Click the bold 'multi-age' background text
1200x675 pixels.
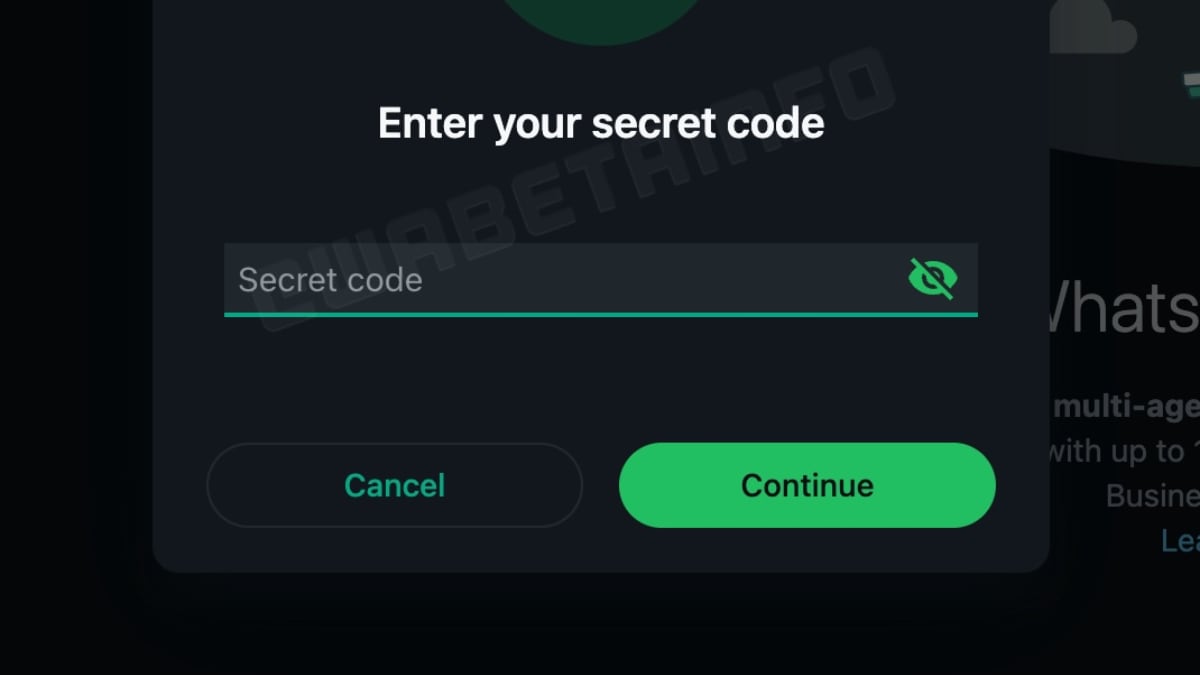coord(1126,407)
